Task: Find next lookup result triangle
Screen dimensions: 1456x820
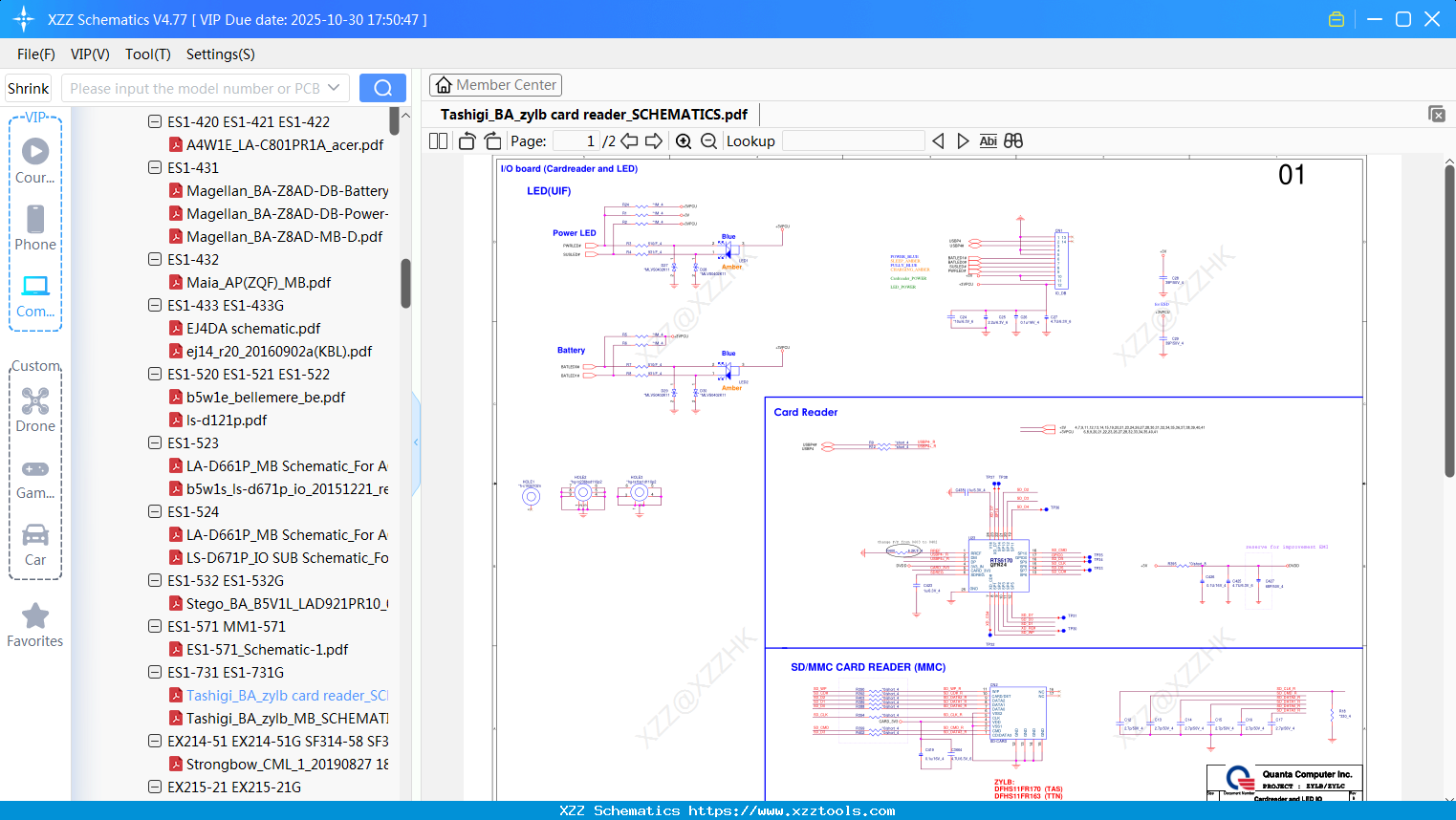Action: pos(963,140)
